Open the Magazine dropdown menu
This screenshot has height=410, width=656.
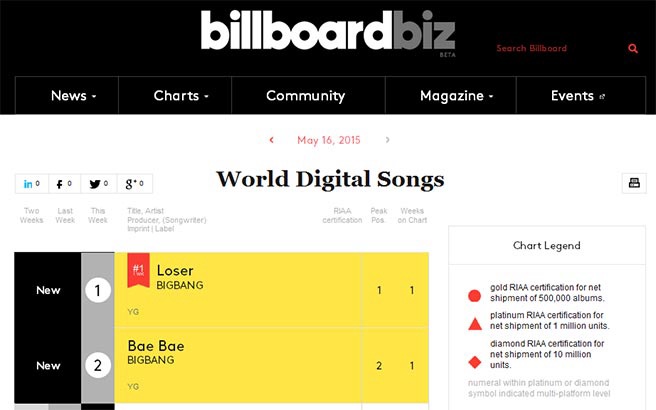(456, 96)
